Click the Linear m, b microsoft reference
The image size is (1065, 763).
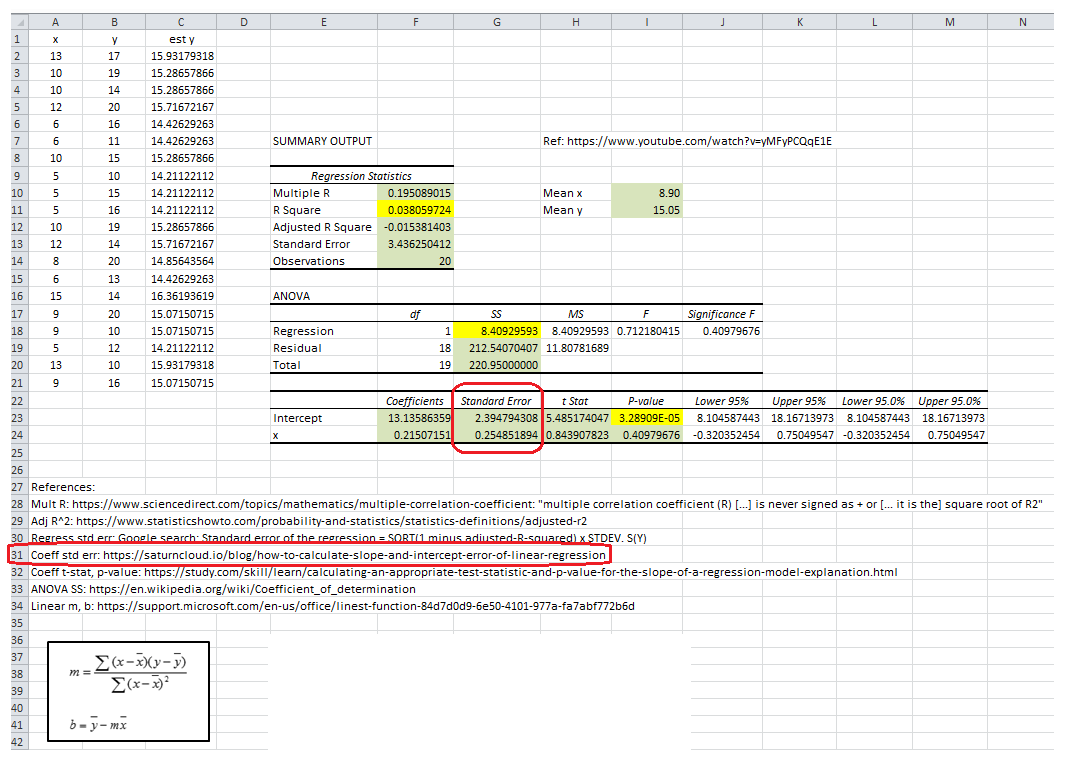(x=333, y=606)
